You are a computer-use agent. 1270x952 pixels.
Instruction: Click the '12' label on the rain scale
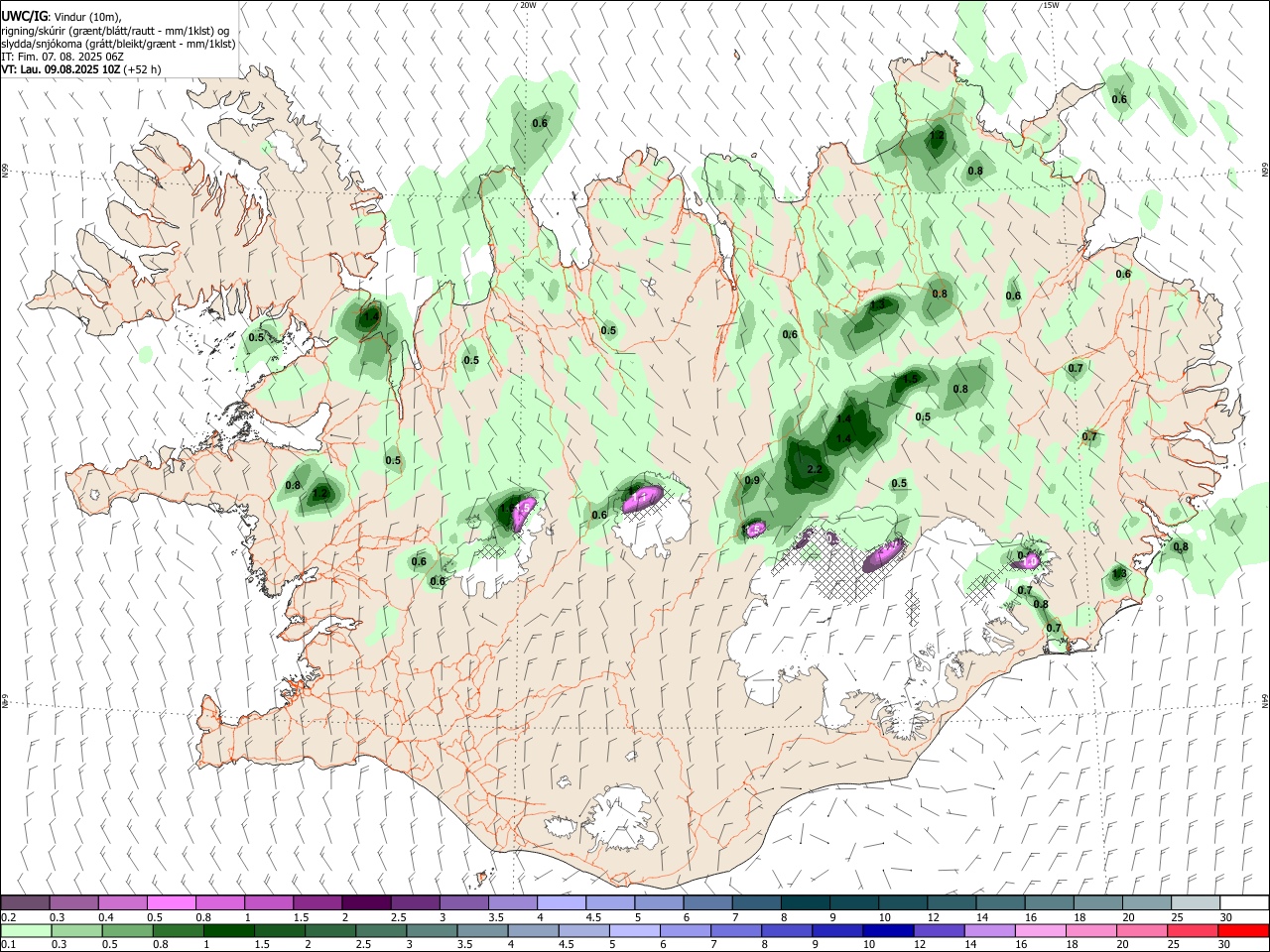[921, 945]
